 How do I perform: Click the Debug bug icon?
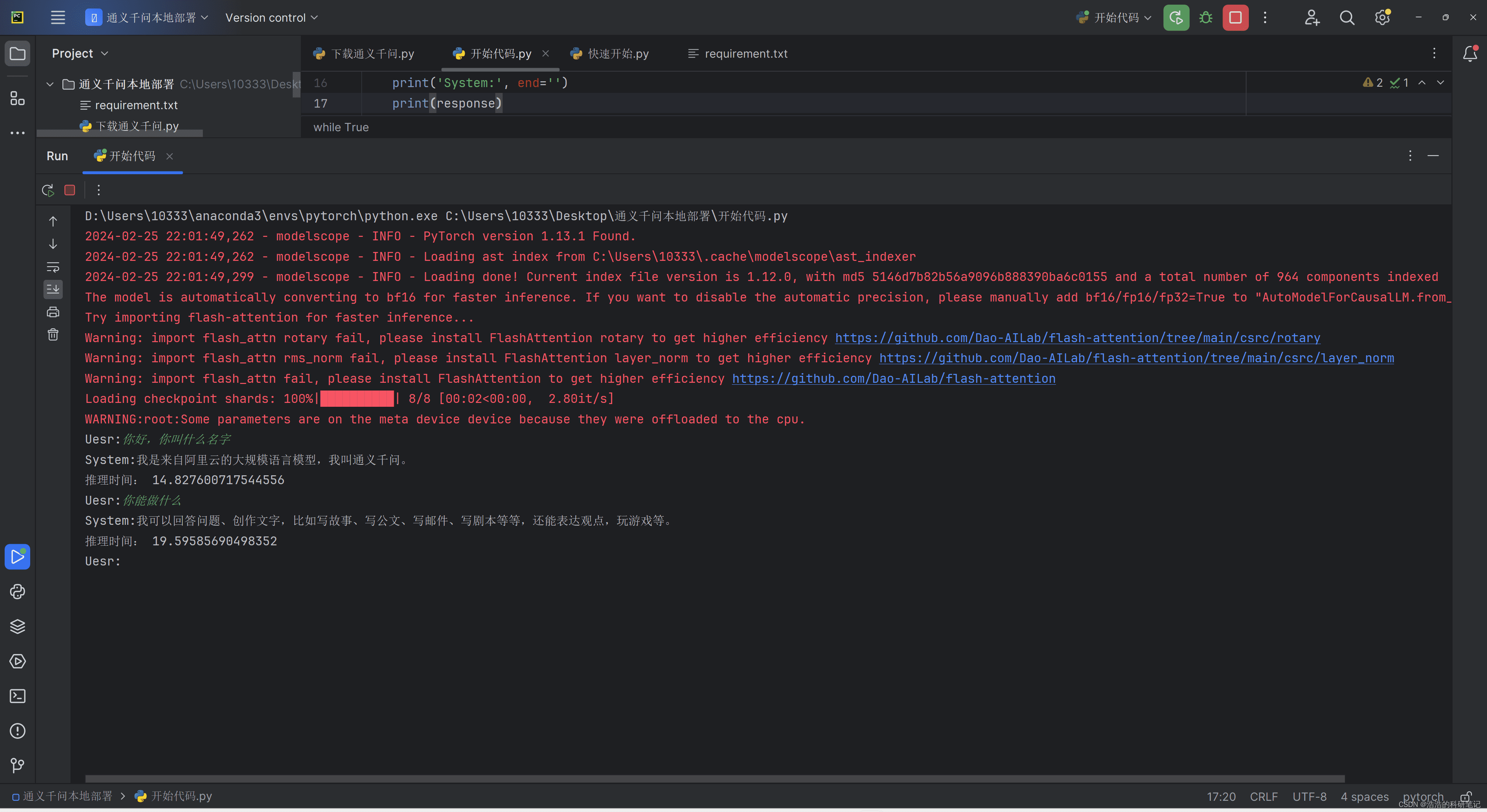coord(1205,17)
